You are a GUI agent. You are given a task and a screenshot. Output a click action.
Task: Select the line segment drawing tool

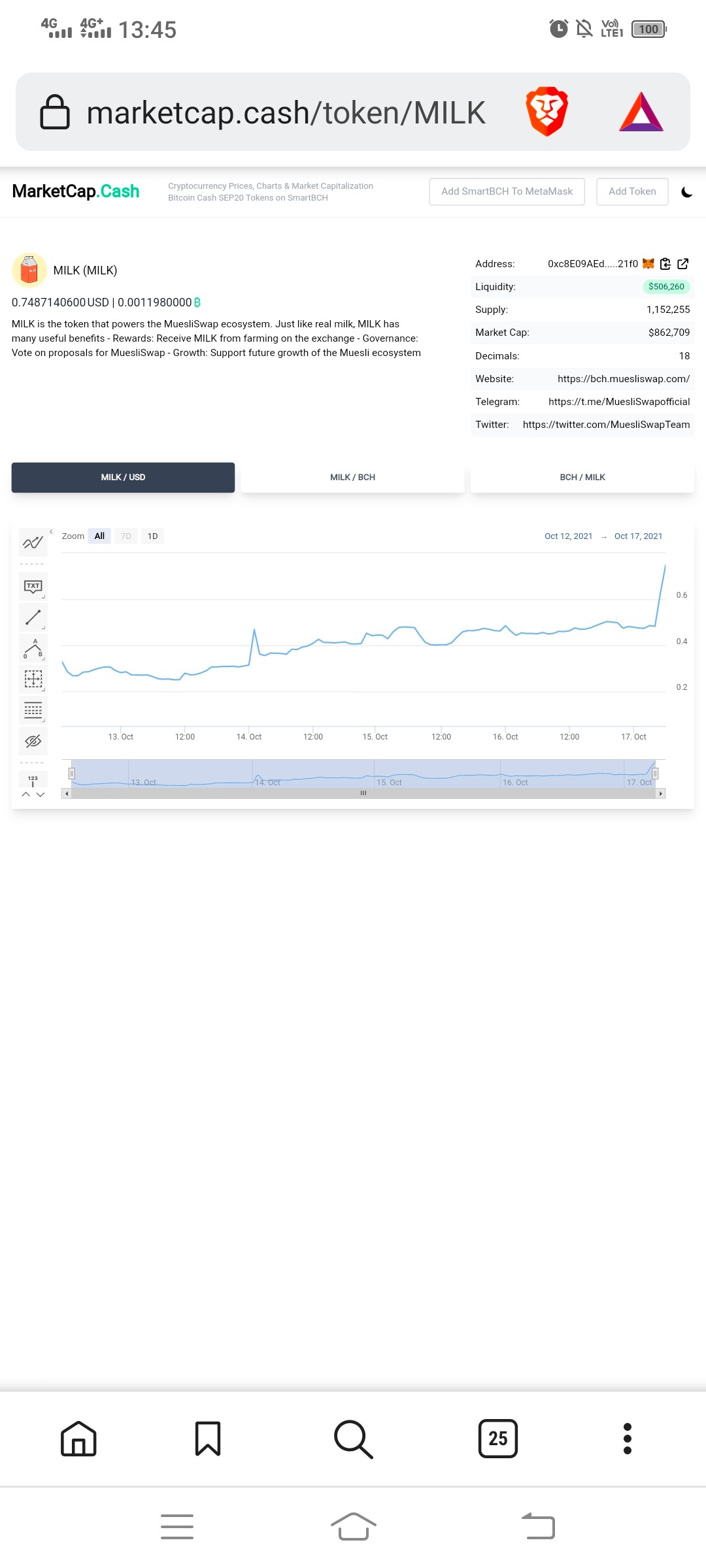[33, 617]
